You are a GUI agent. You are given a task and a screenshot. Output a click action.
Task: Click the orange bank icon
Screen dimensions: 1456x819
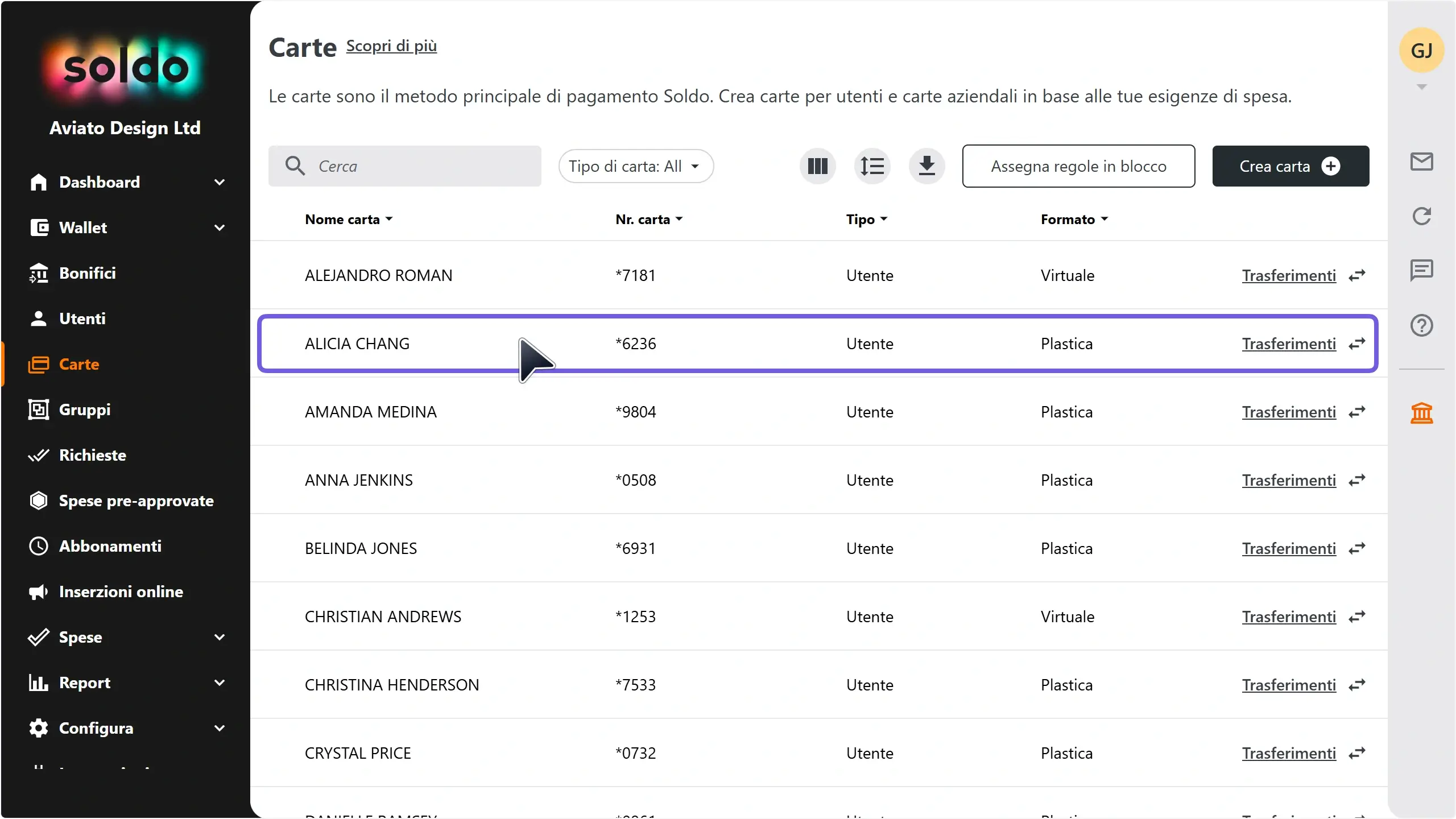1421,413
